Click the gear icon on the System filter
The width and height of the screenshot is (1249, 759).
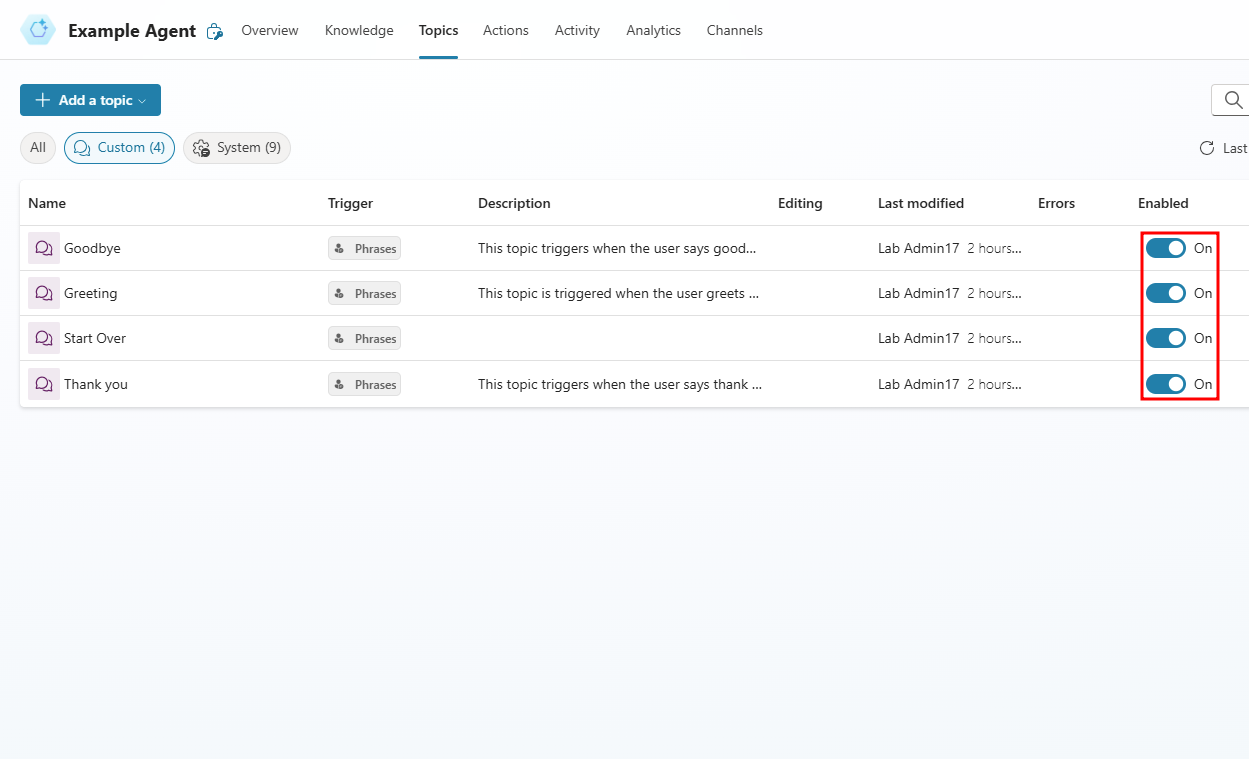[x=200, y=147]
